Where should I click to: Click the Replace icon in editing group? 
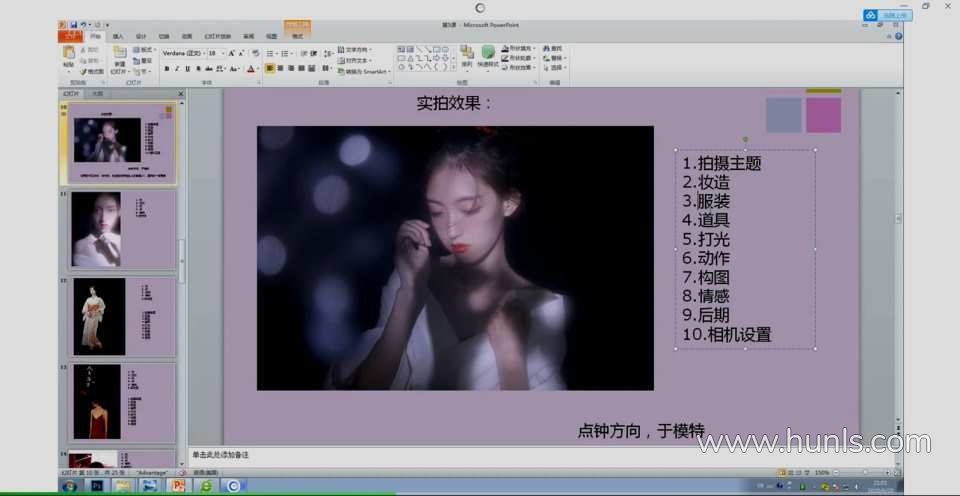[546, 58]
